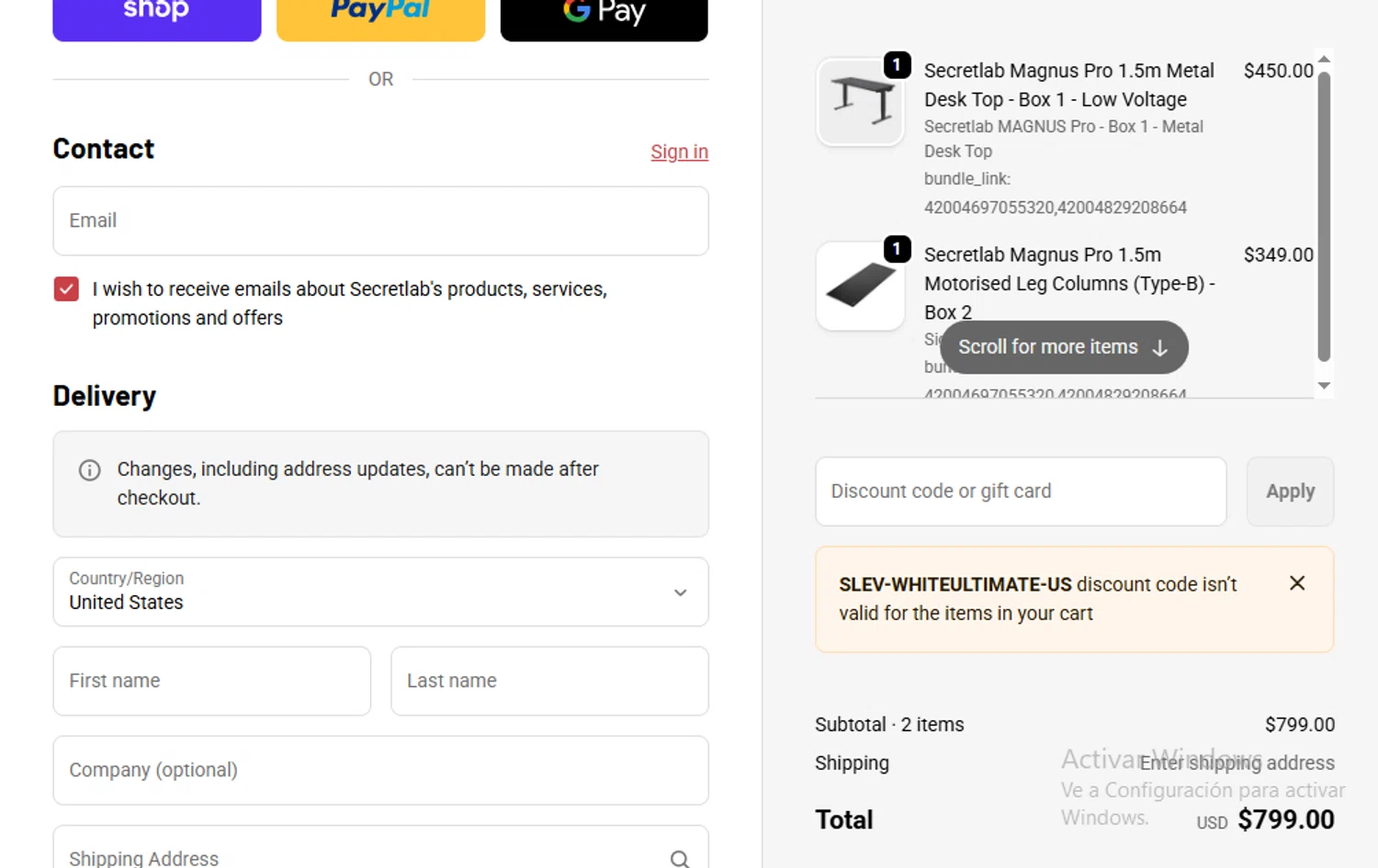Dismiss the invalid discount code alert
The height and width of the screenshot is (868, 1378).
pyautogui.click(x=1297, y=583)
